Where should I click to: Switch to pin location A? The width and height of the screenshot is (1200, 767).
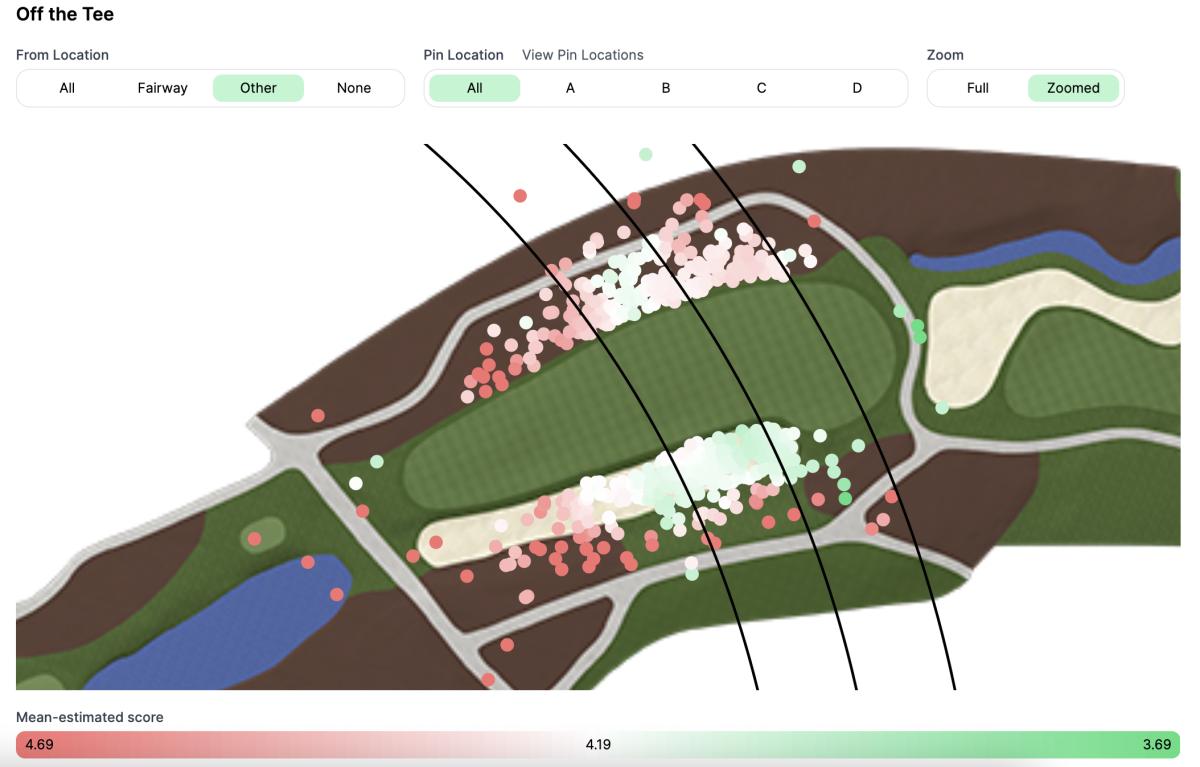(x=570, y=88)
